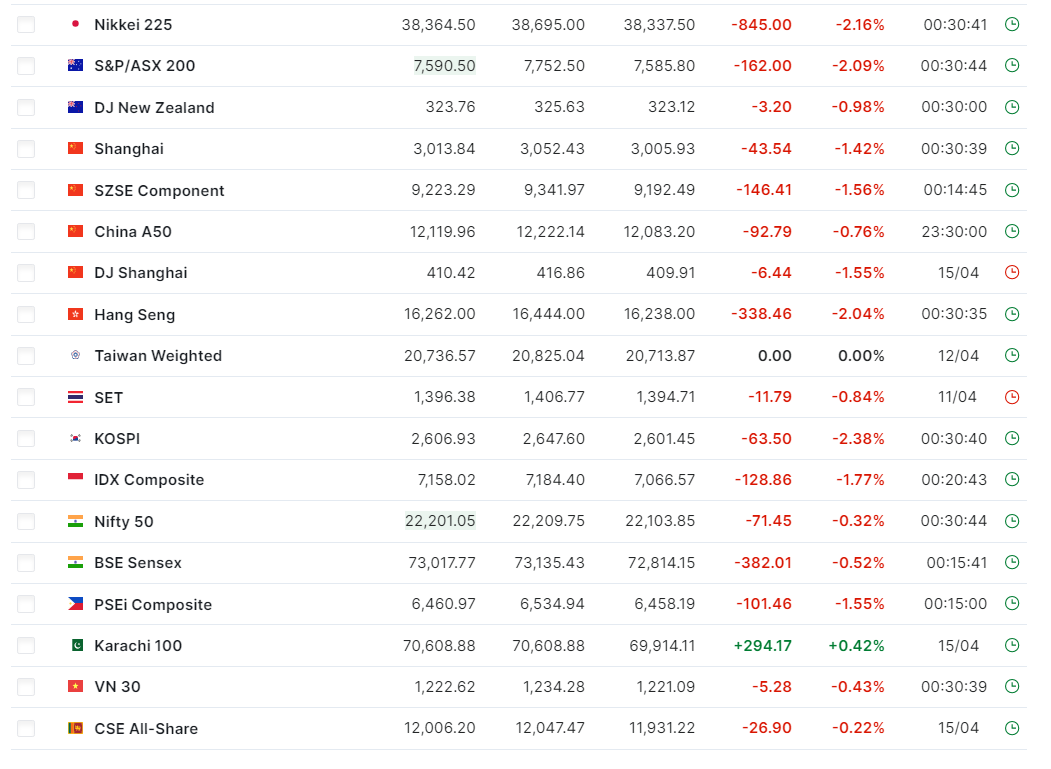The width and height of the screenshot is (1051, 769).
Task: Click the South Korea flag next to KOSPI
Action: (76, 438)
